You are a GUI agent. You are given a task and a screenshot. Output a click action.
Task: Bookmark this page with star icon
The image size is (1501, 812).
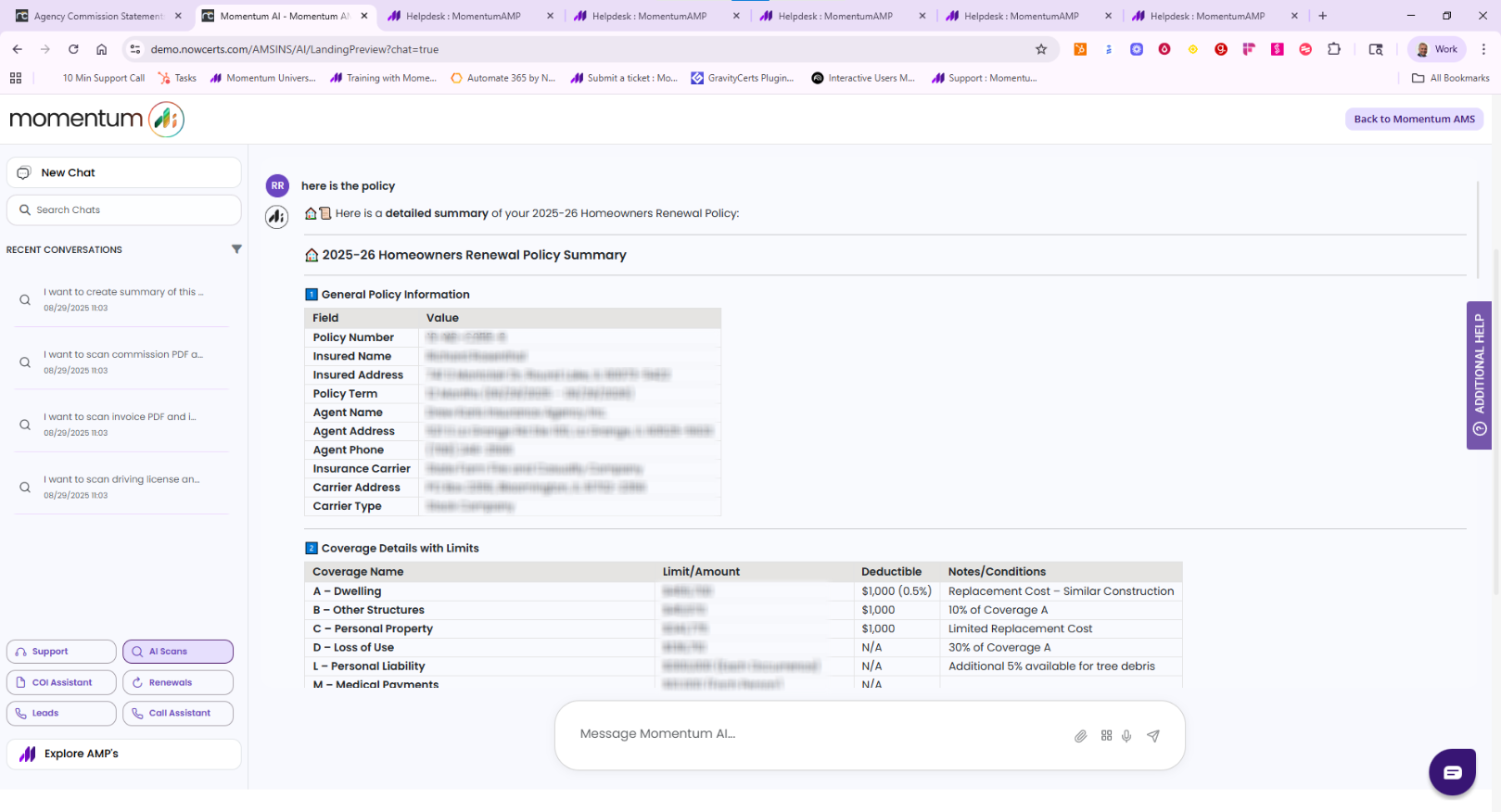[x=1041, y=49]
